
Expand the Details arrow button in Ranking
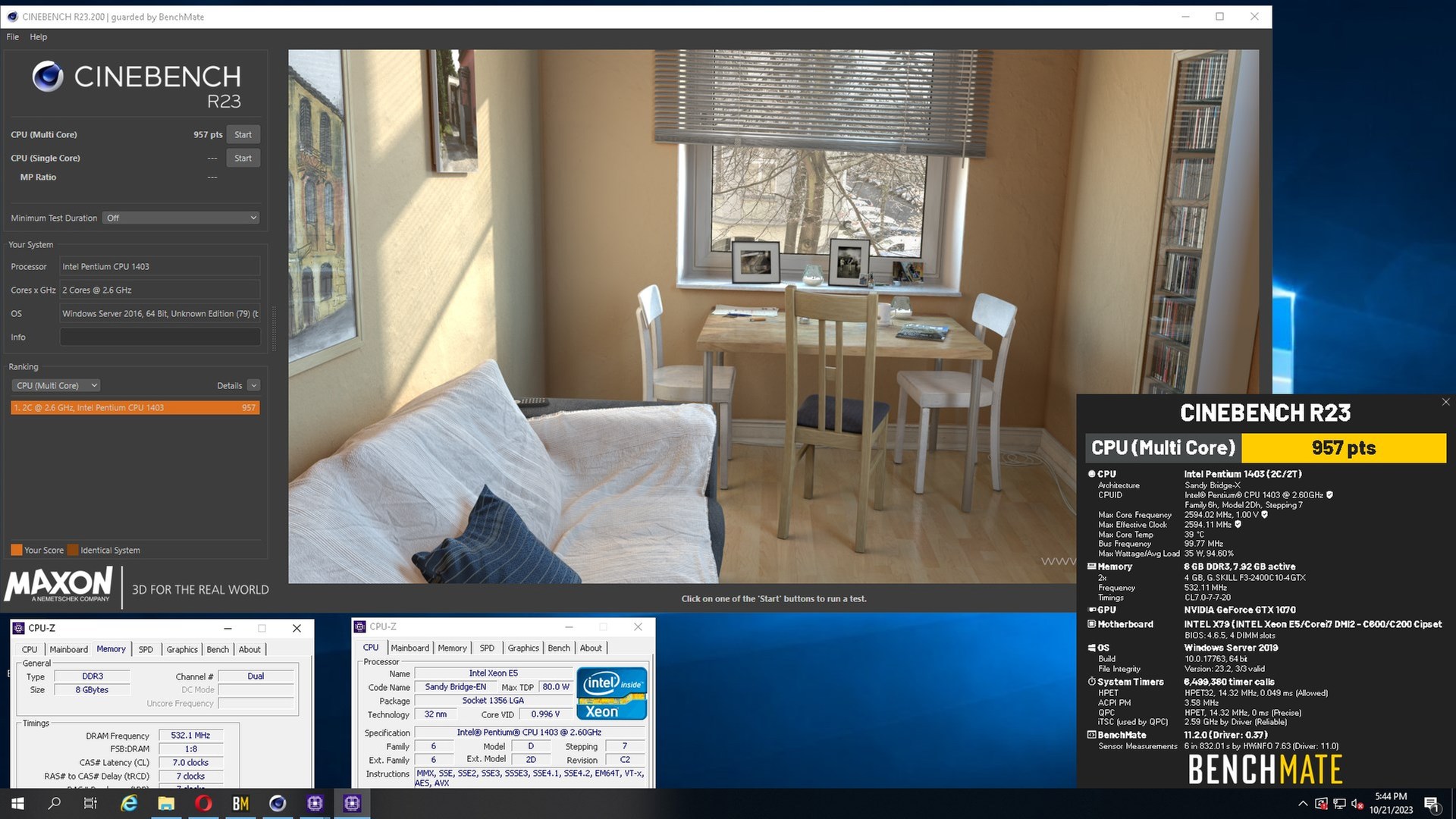254,385
